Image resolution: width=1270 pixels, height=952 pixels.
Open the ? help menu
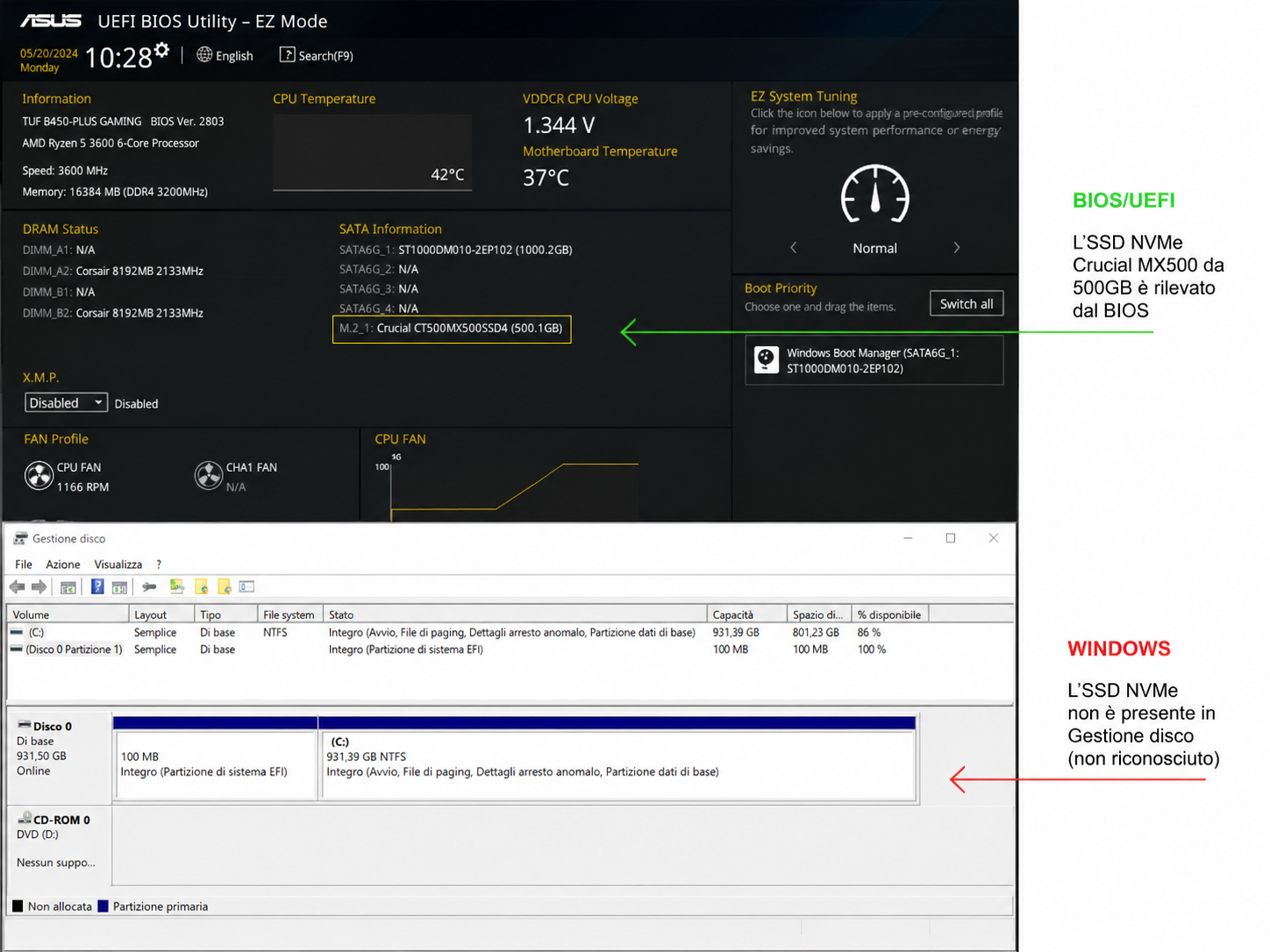pos(159,565)
